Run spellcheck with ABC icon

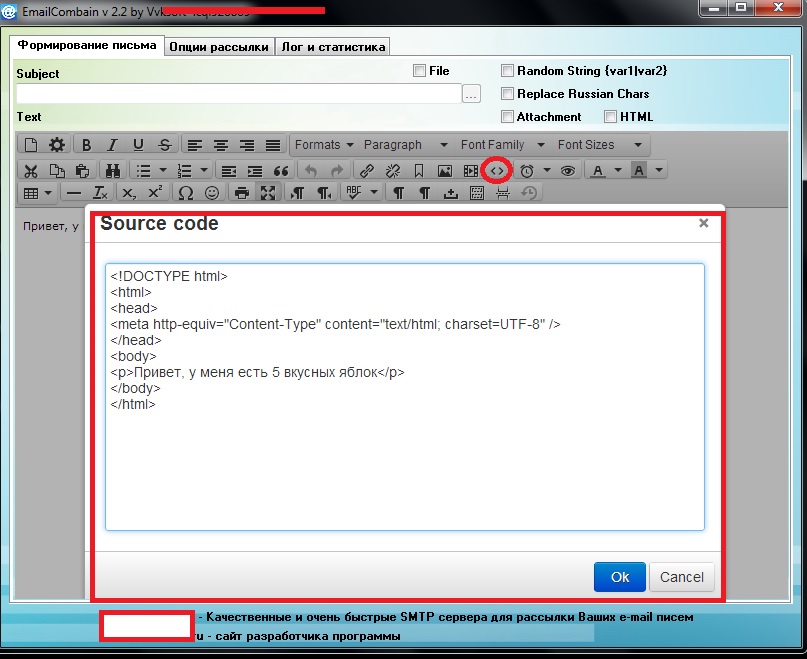coord(354,193)
